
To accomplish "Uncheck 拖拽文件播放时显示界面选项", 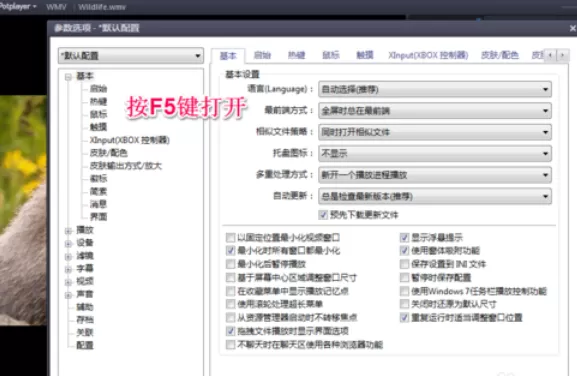I will click(x=231, y=331).
